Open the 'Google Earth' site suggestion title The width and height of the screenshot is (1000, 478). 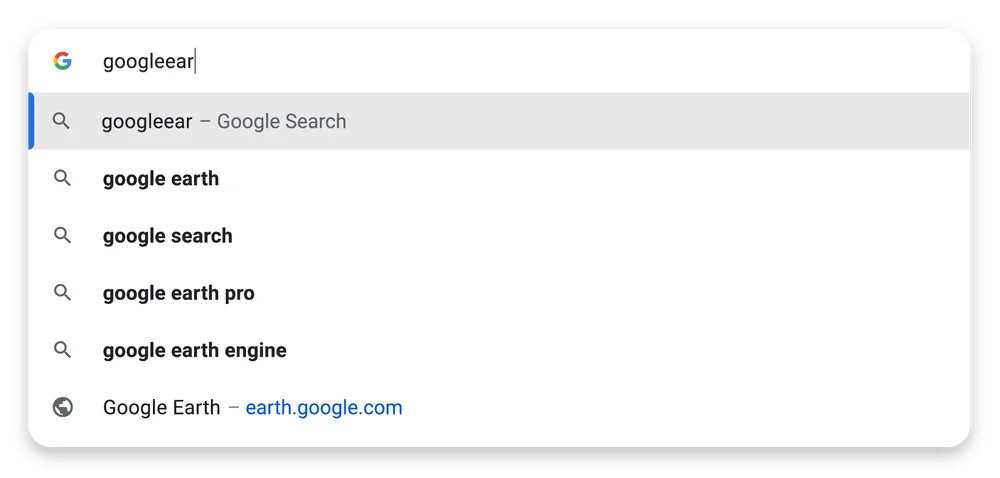coord(161,408)
